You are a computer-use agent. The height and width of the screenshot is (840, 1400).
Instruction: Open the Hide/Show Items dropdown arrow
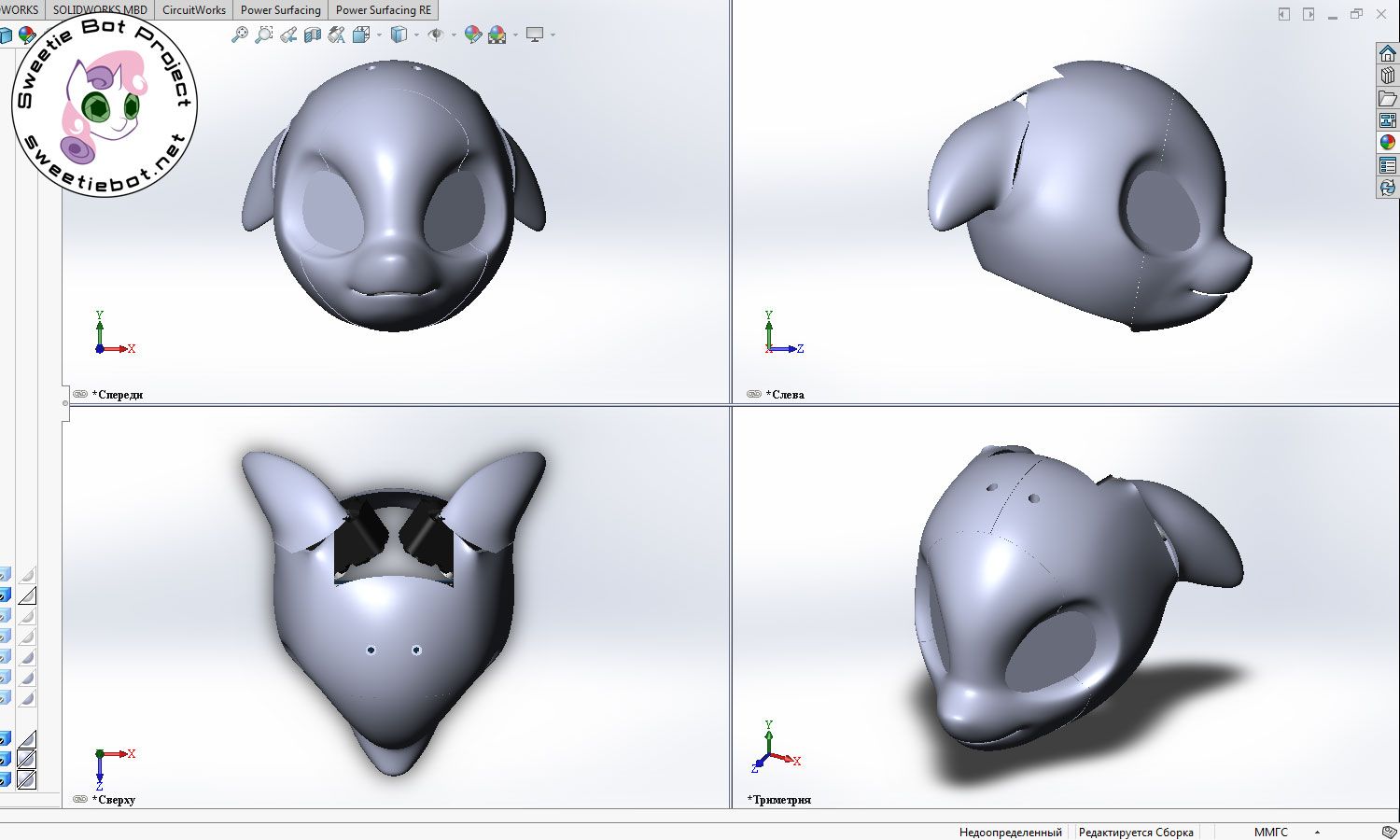[x=454, y=35]
